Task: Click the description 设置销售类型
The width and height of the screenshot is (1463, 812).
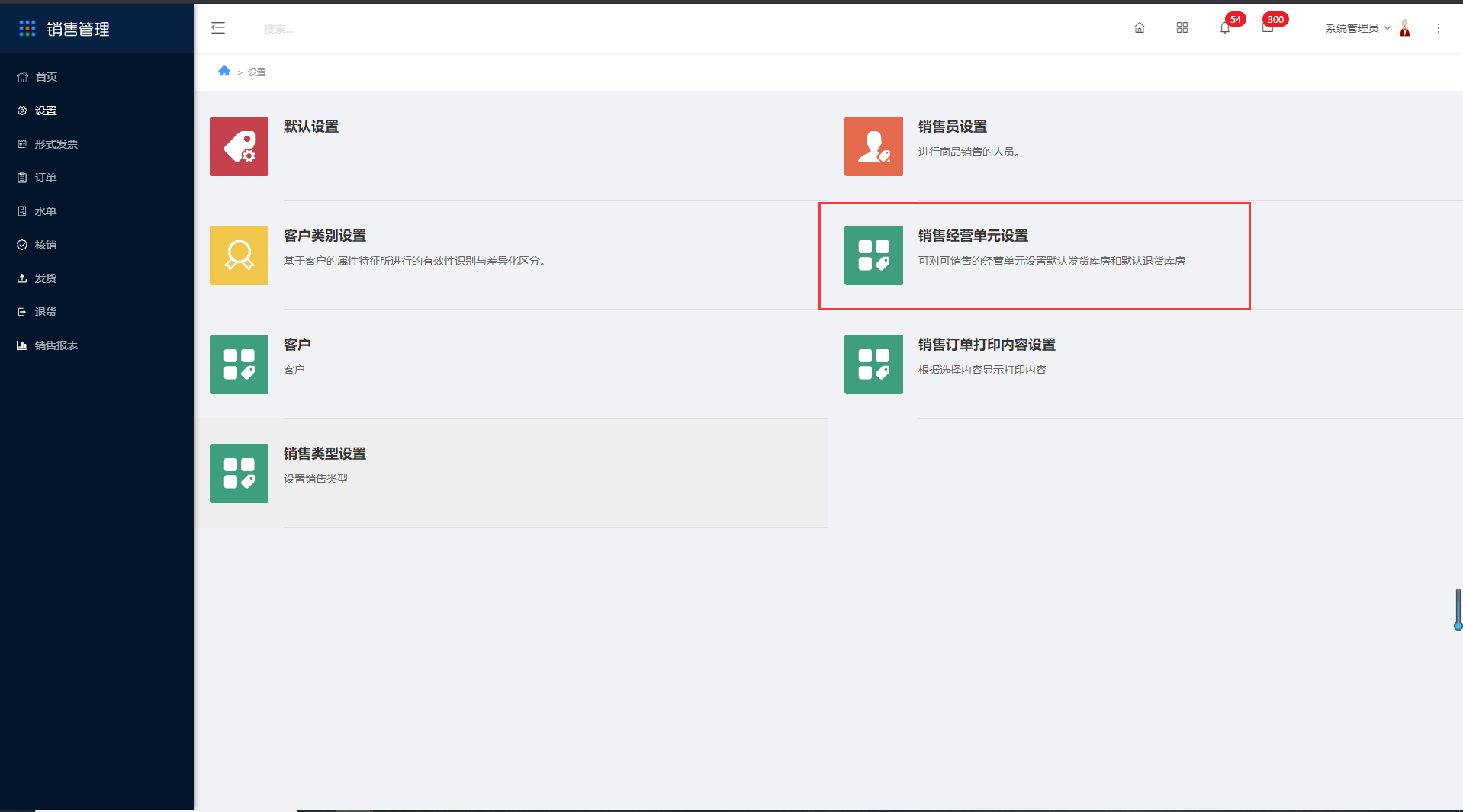Action: tap(316, 479)
